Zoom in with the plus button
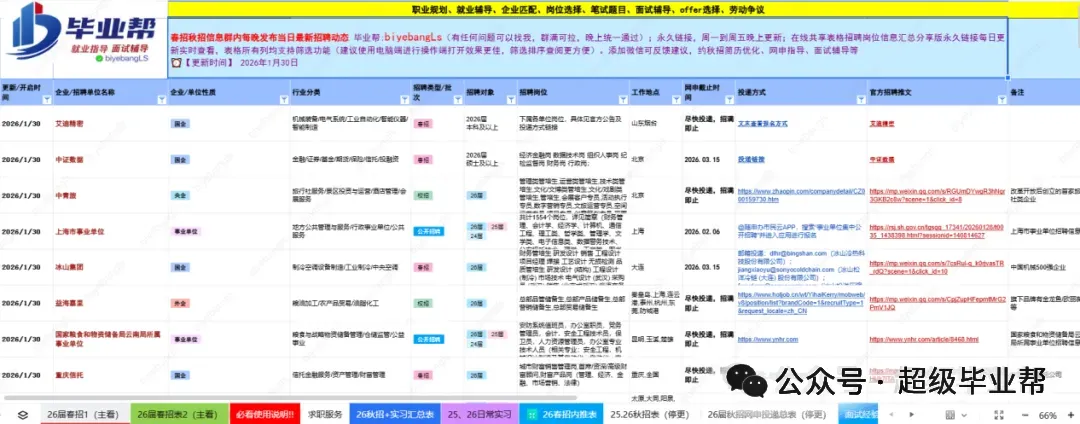 (x=1072, y=415)
